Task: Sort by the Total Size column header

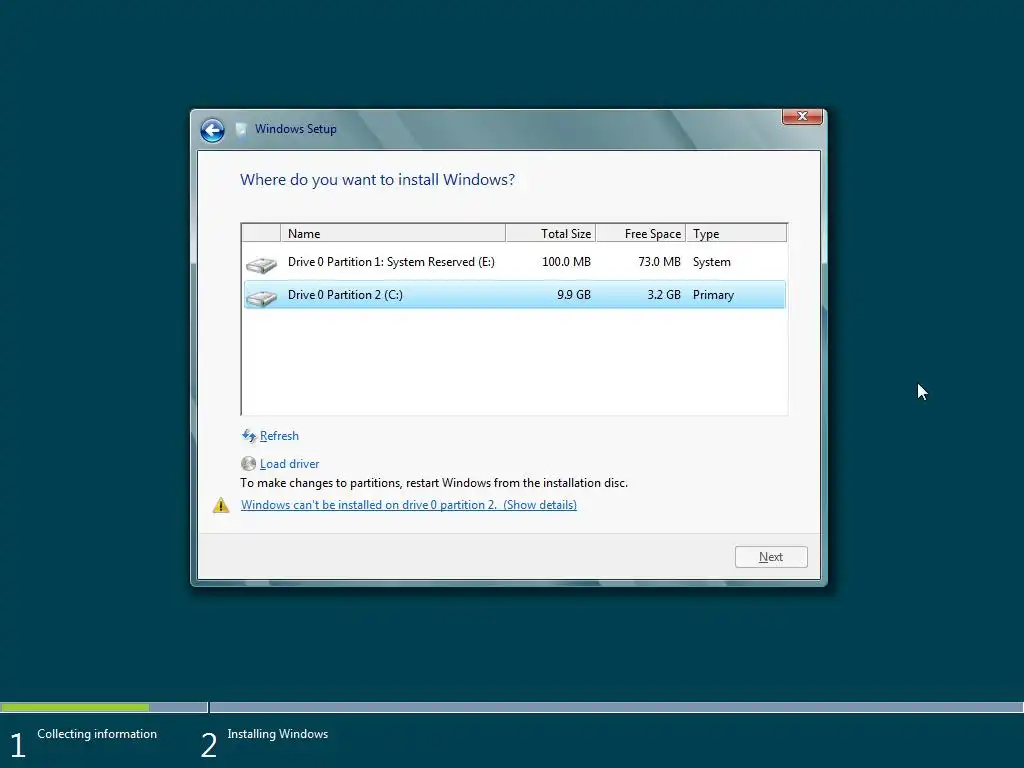Action: 551,233
